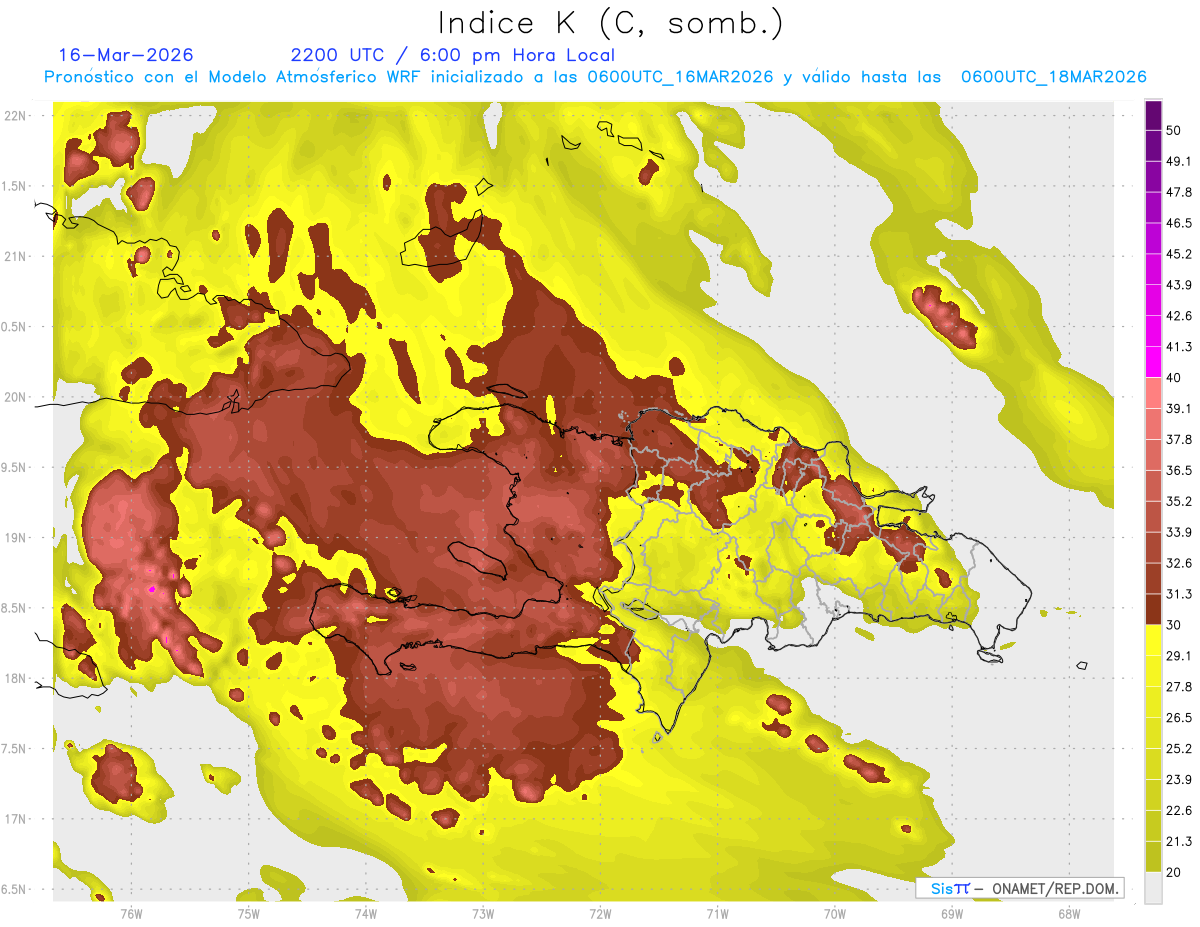The width and height of the screenshot is (1200, 927).
Task: Click the legend value '22.6'
Action: coord(1178,811)
